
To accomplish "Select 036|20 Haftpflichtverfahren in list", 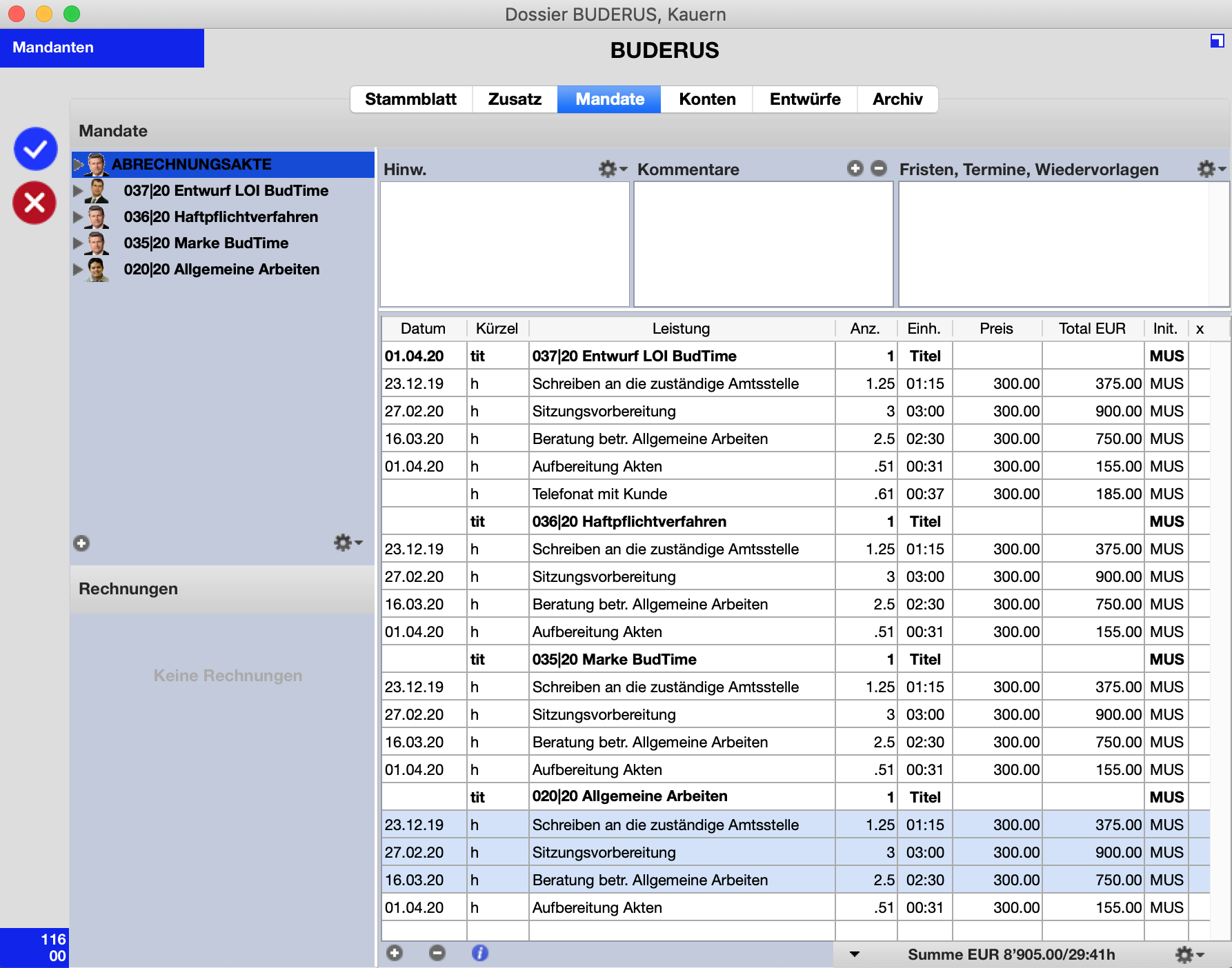I will point(222,217).
